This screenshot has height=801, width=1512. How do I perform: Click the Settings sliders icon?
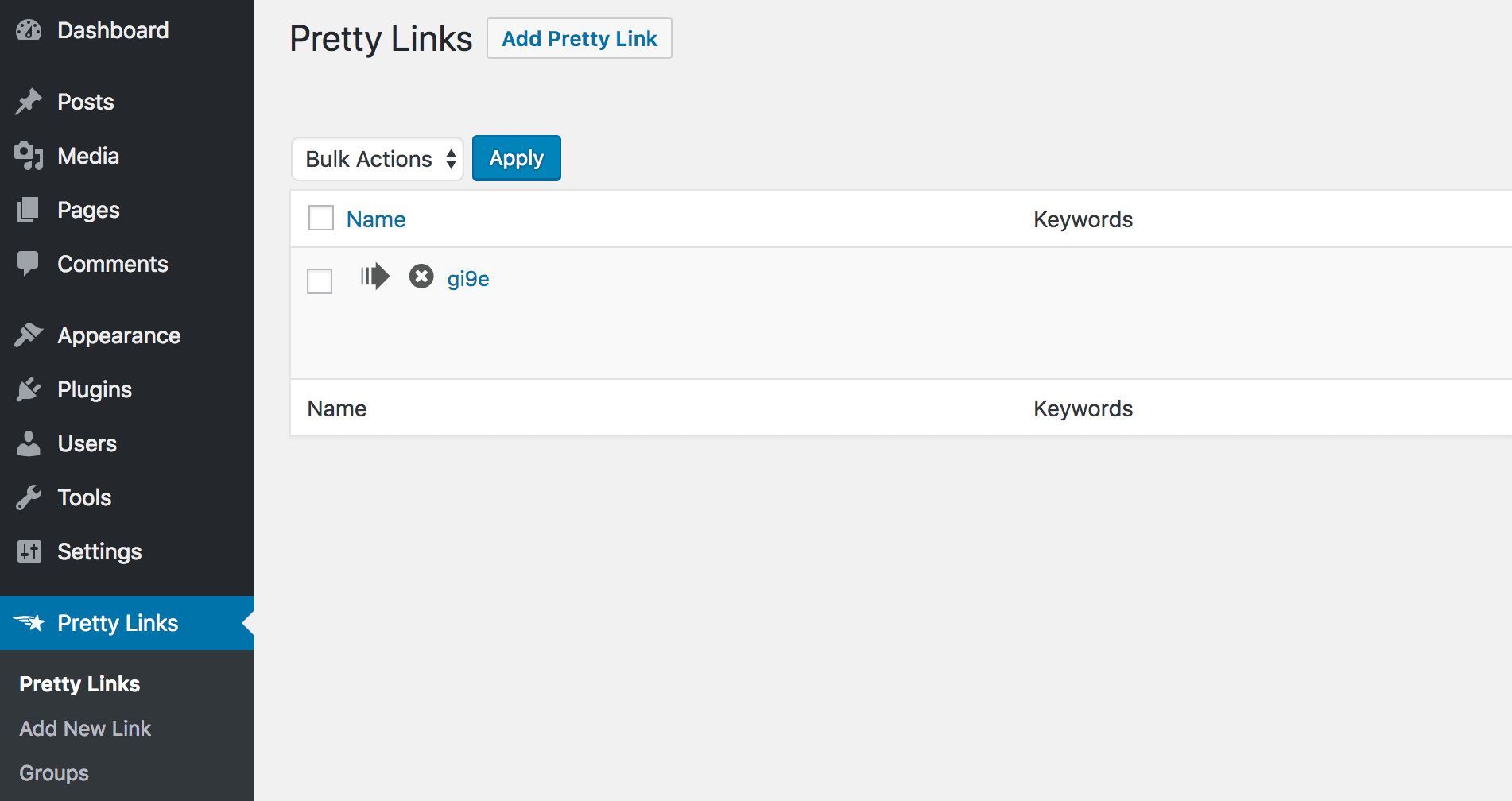tap(29, 551)
